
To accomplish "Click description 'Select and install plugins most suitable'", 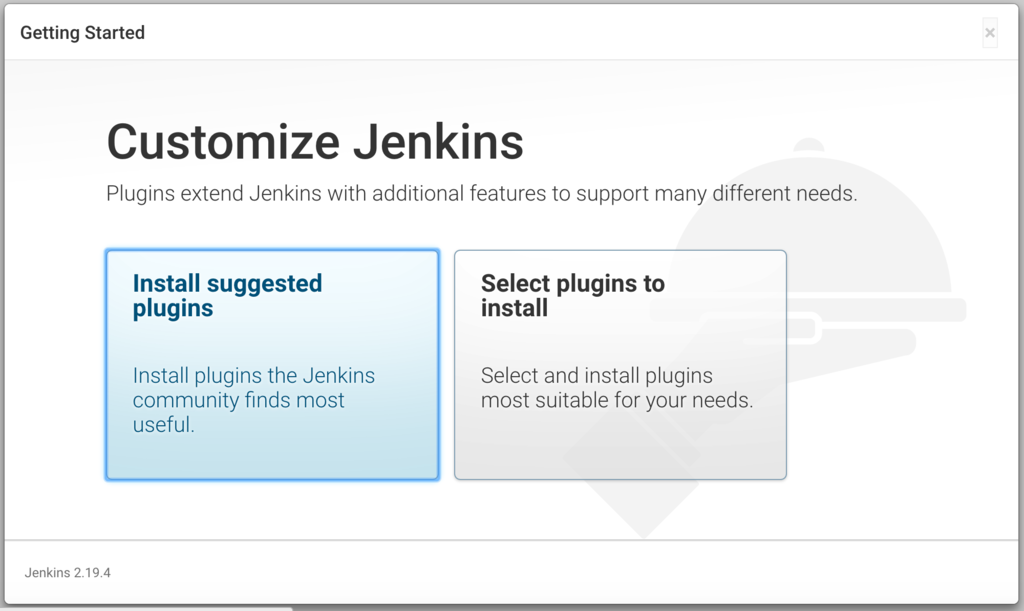I will (x=617, y=388).
